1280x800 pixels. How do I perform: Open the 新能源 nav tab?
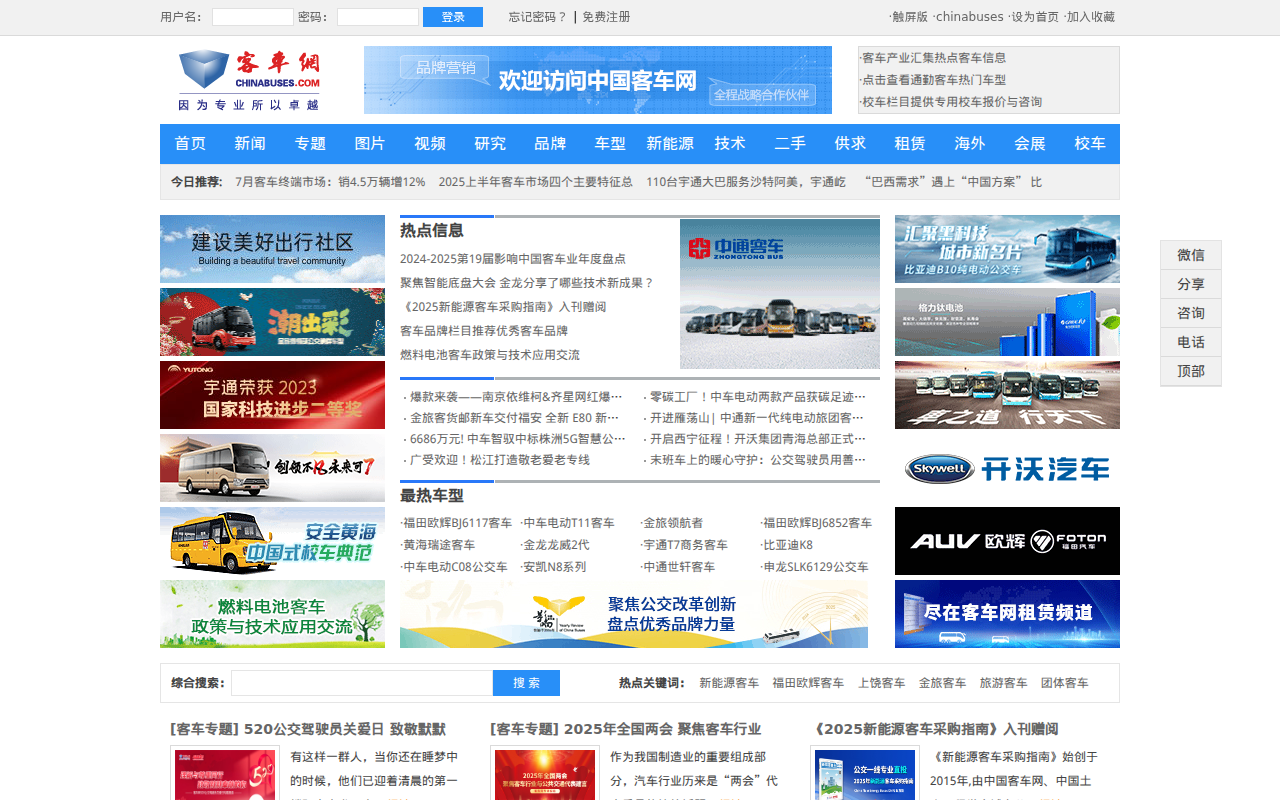coord(670,144)
